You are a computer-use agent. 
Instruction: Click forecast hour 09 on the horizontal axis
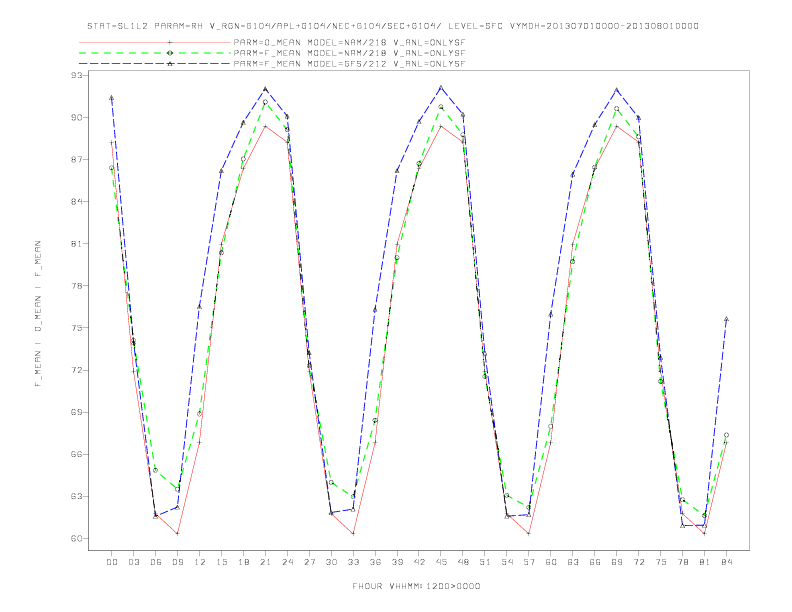[178, 562]
